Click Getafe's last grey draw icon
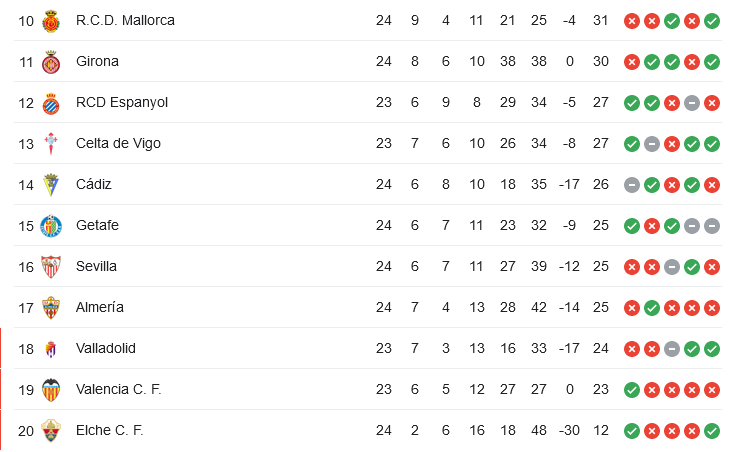Screen dimensions: 732x452 point(712,226)
